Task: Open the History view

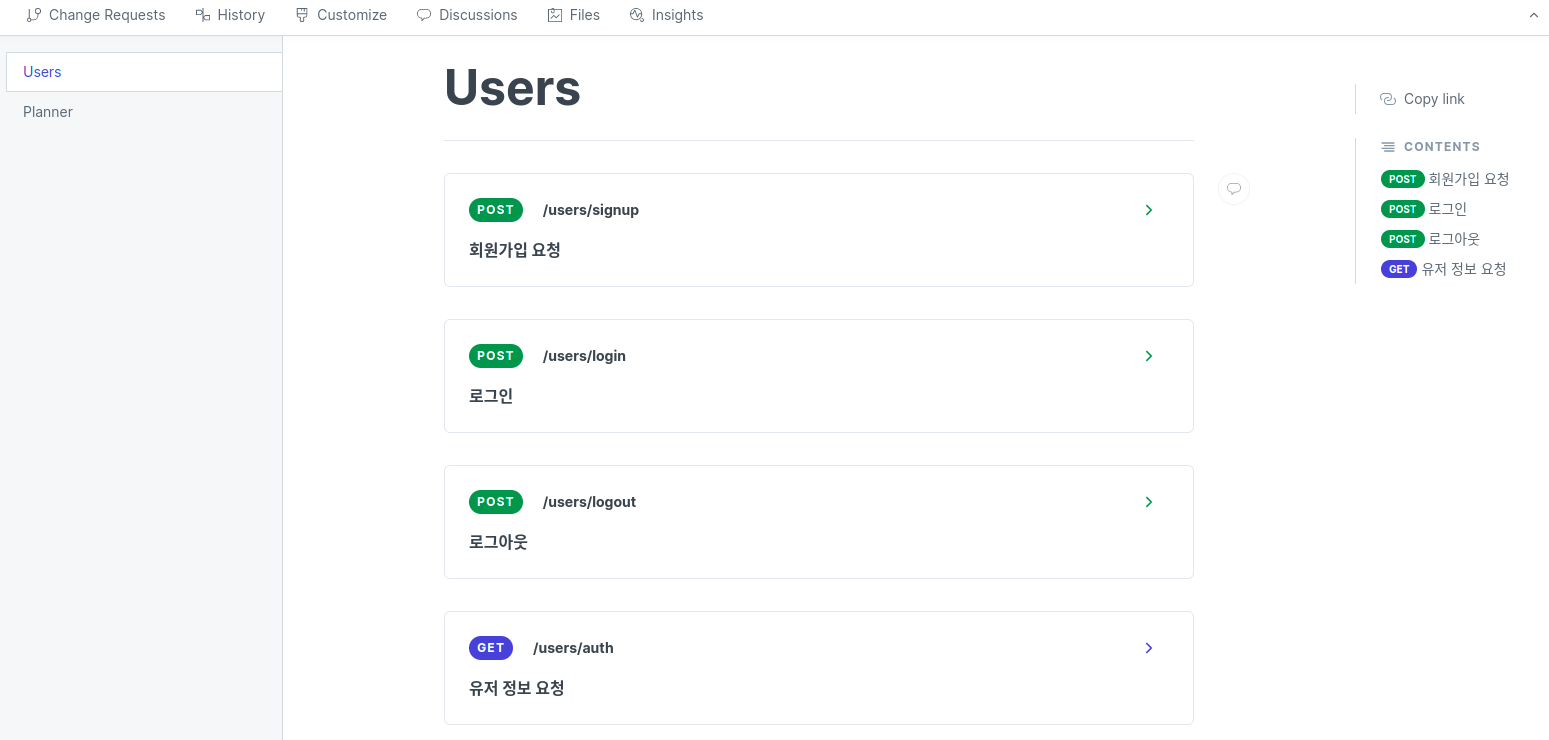Action: [x=229, y=15]
